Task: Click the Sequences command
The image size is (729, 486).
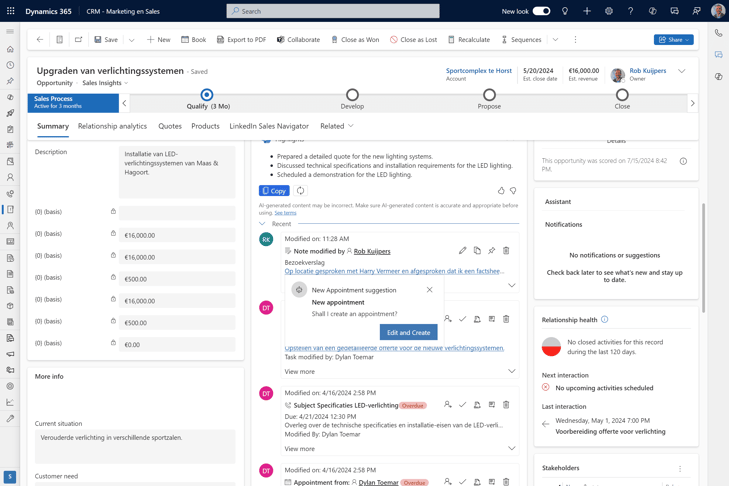Action: 521,40
